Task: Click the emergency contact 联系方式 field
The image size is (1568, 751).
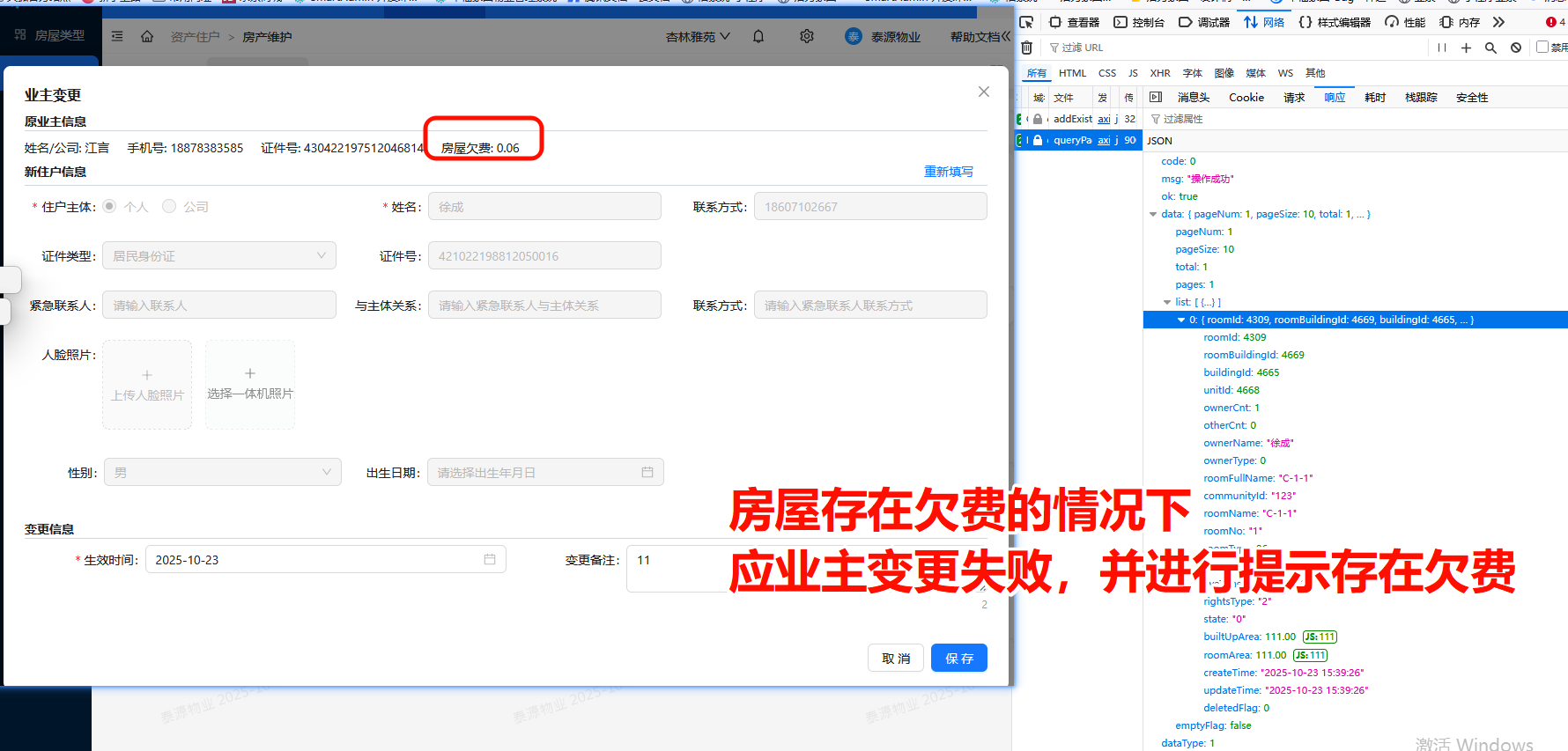Action: 870,306
